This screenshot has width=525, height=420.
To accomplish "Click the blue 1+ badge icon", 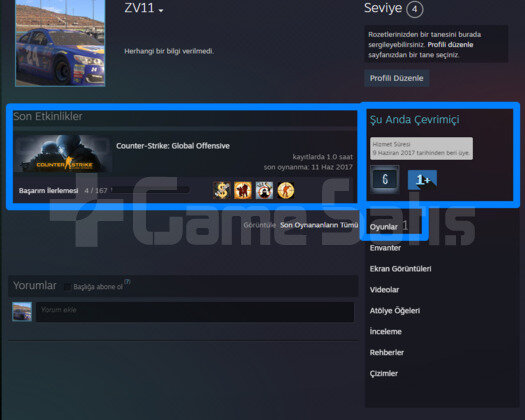I will point(422,180).
